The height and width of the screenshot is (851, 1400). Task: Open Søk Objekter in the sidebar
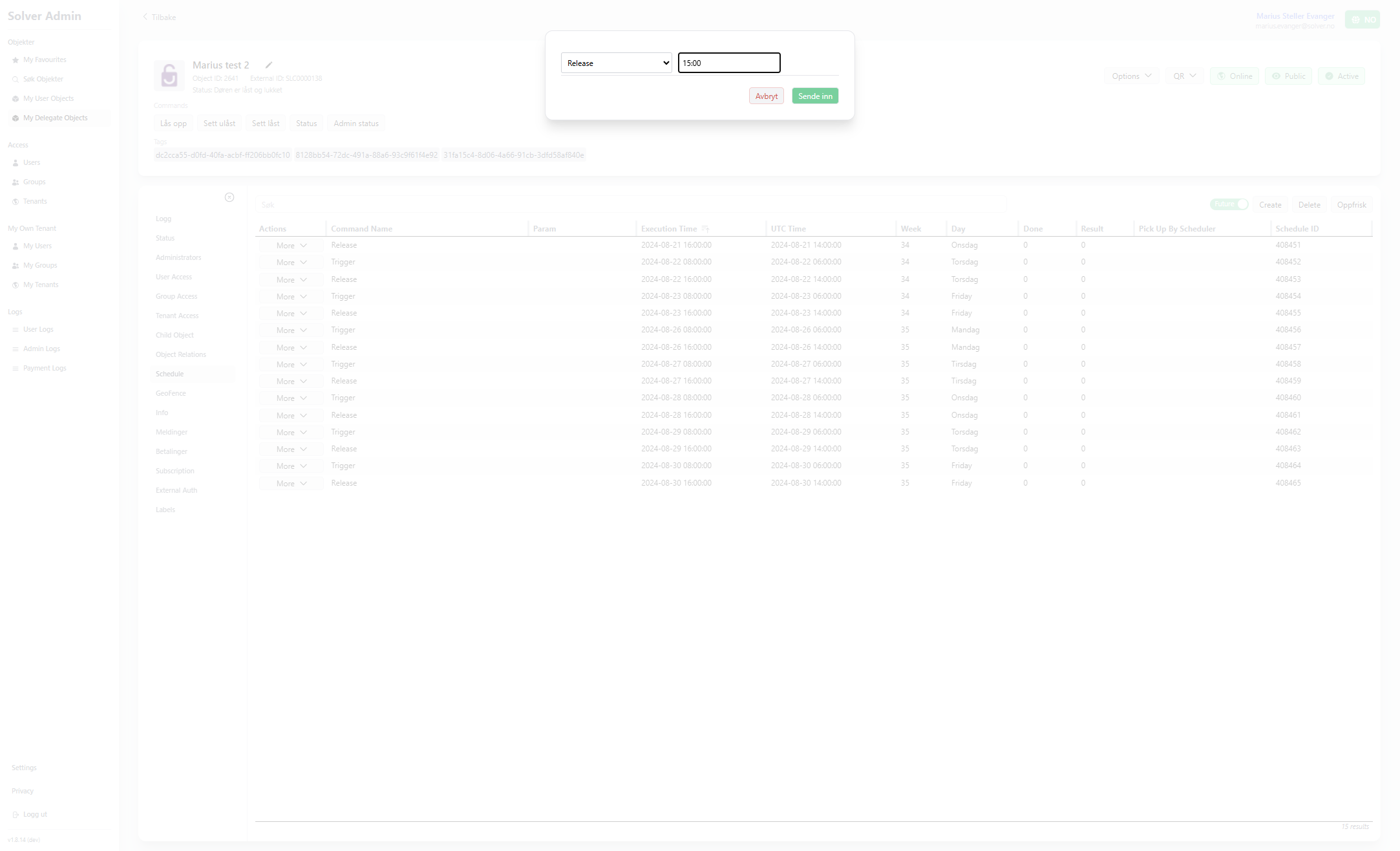pos(43,79)
